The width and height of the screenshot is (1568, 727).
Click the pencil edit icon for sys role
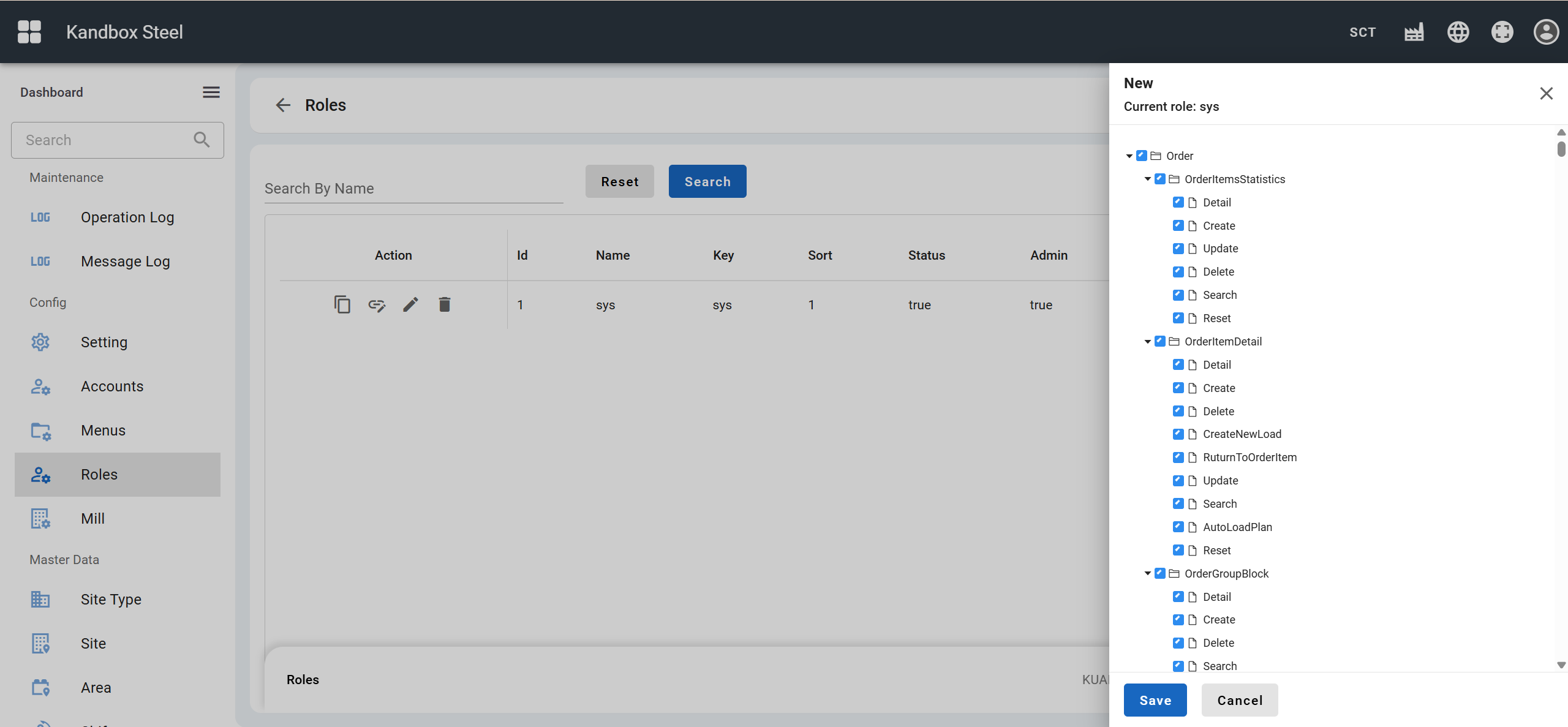[410, 304]
